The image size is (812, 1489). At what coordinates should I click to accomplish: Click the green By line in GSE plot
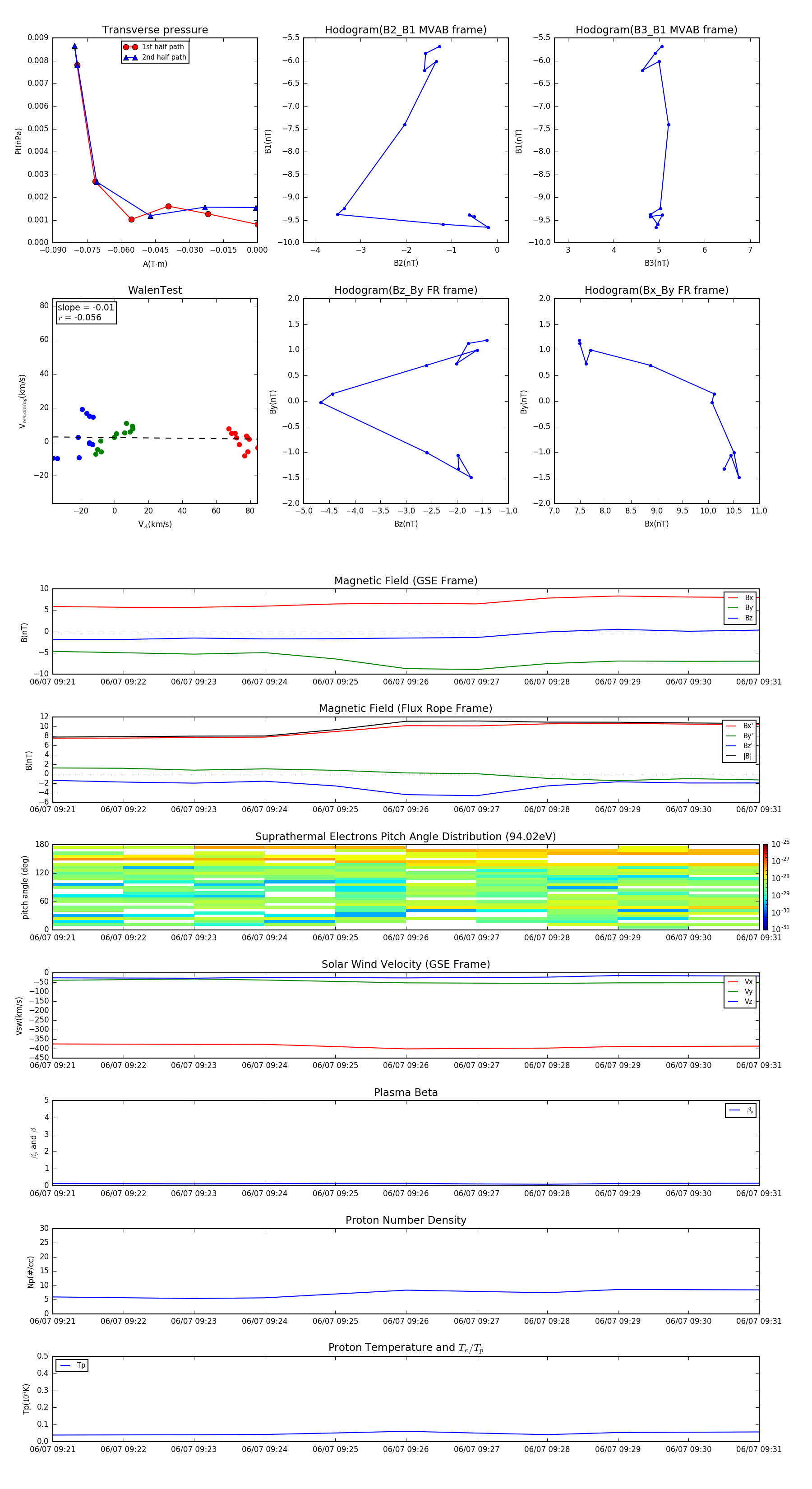[x=406, y=661]
